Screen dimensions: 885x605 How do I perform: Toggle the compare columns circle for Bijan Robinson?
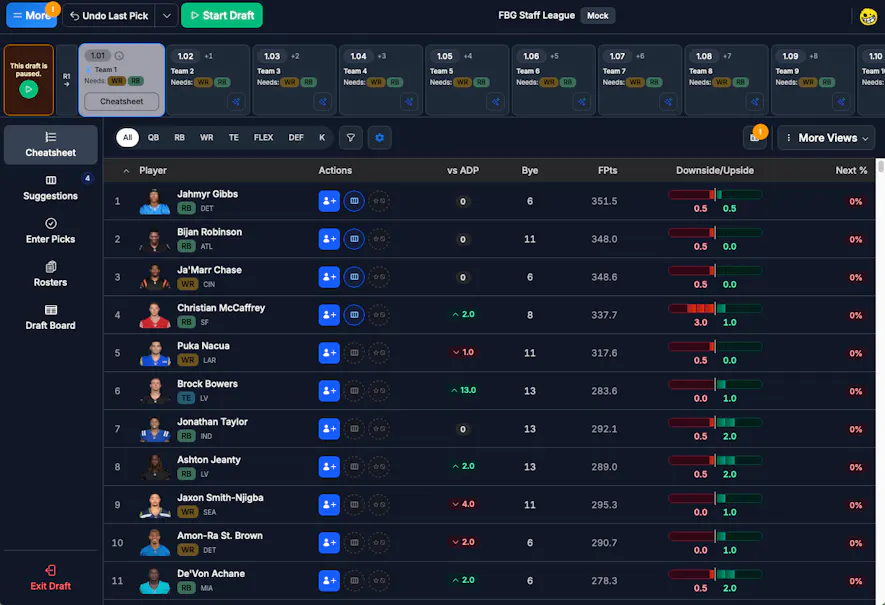pos(354,239)
